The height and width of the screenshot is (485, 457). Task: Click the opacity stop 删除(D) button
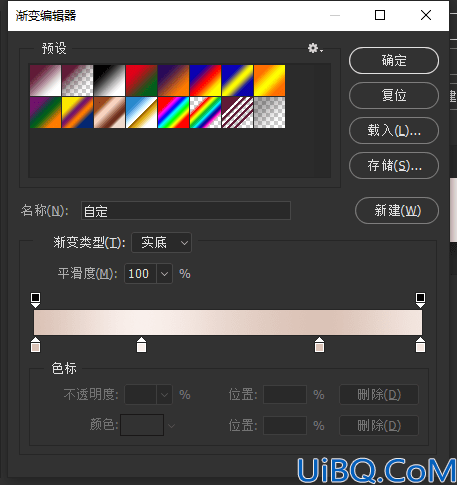click(379, 395)
